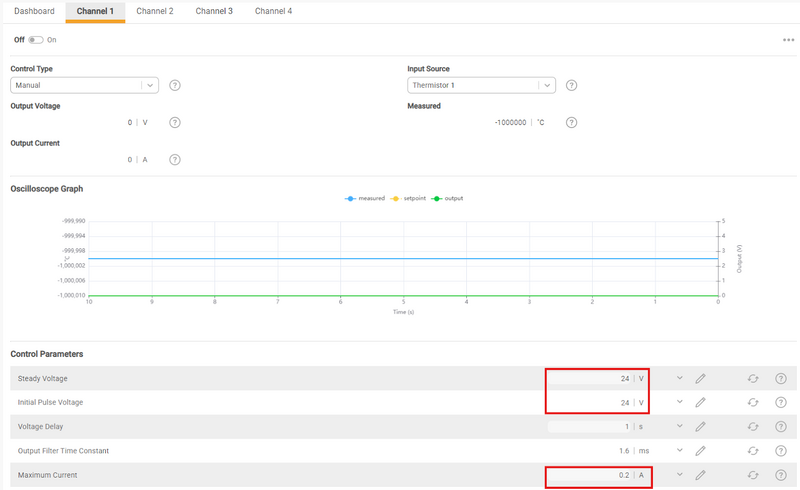Edit Voltage Delay with pencil icon
Image resolution: width=800 pixels, height=490 pixels.
(701, 426)
